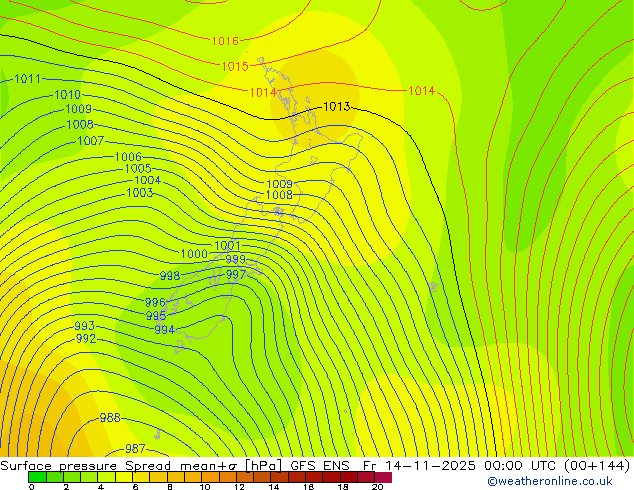Click the '00:00 UTC' time text

coord(520,466)
